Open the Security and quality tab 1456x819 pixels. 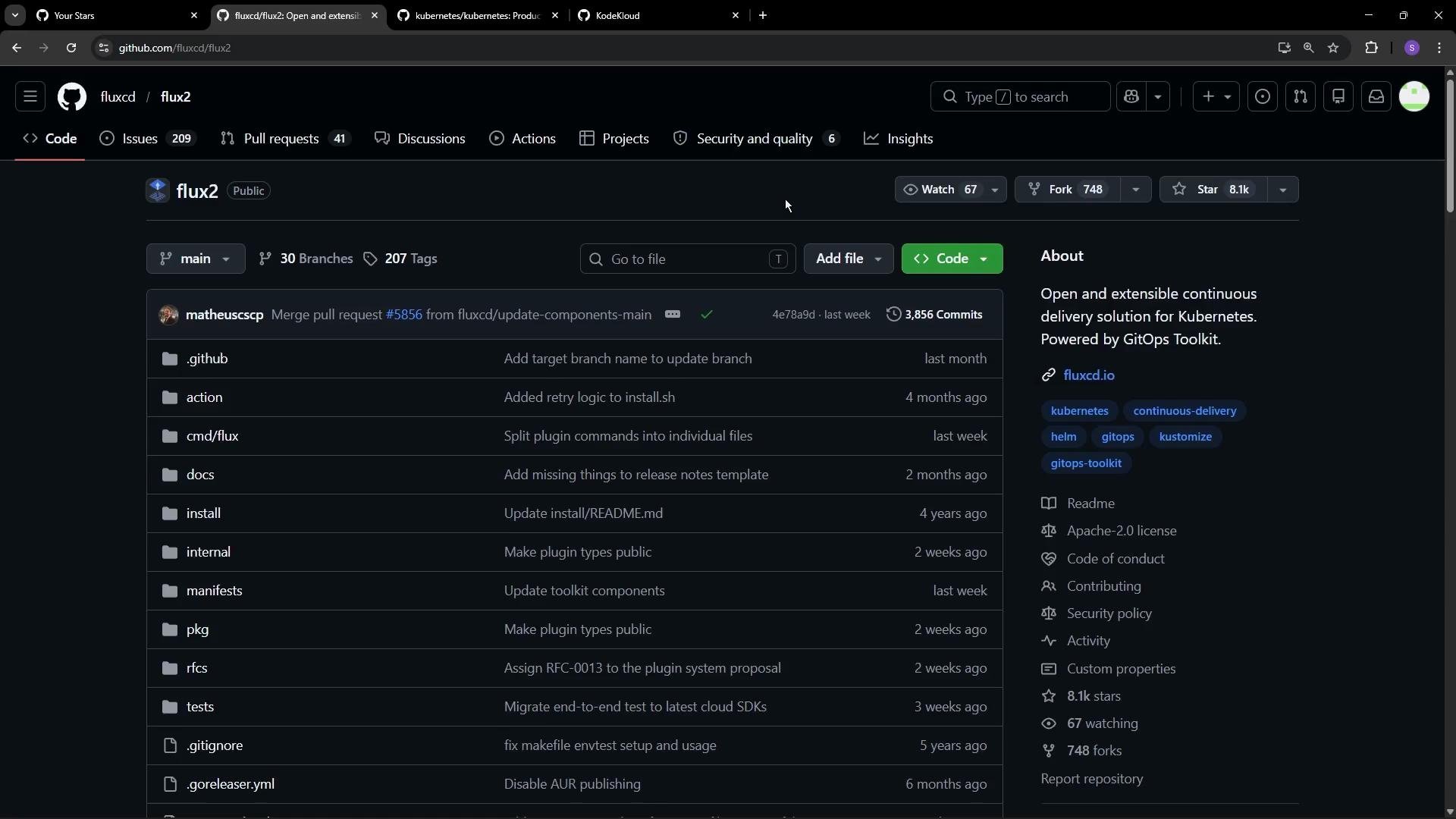(x=756, y=139)
